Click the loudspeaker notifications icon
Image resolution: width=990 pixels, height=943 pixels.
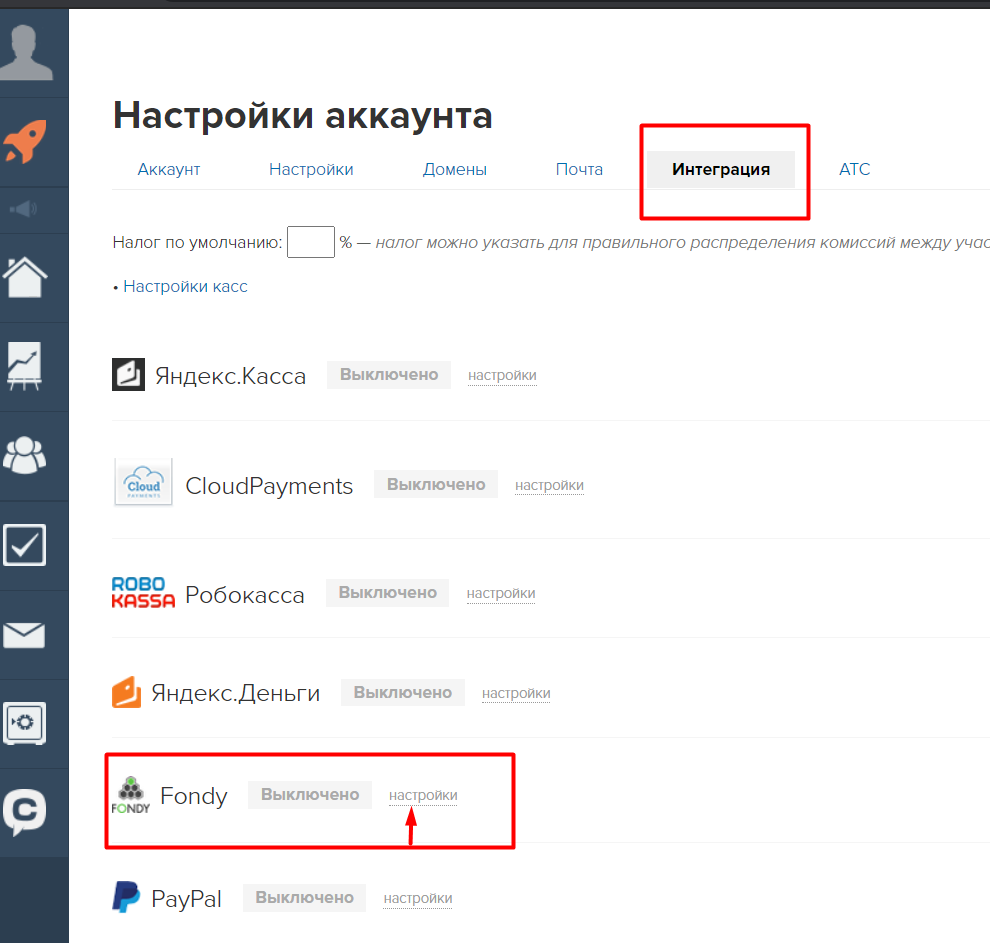point(24,209)
